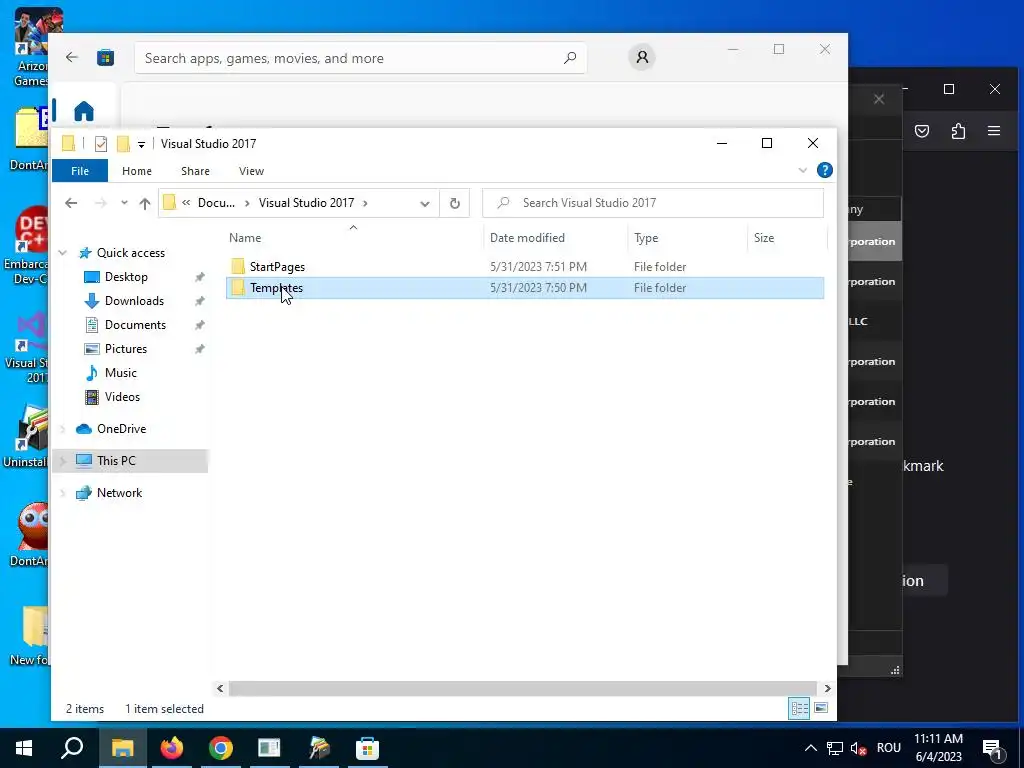1024x768 pixels.
Task: Select This PC in the navigation pane
Action: [116, 461]
